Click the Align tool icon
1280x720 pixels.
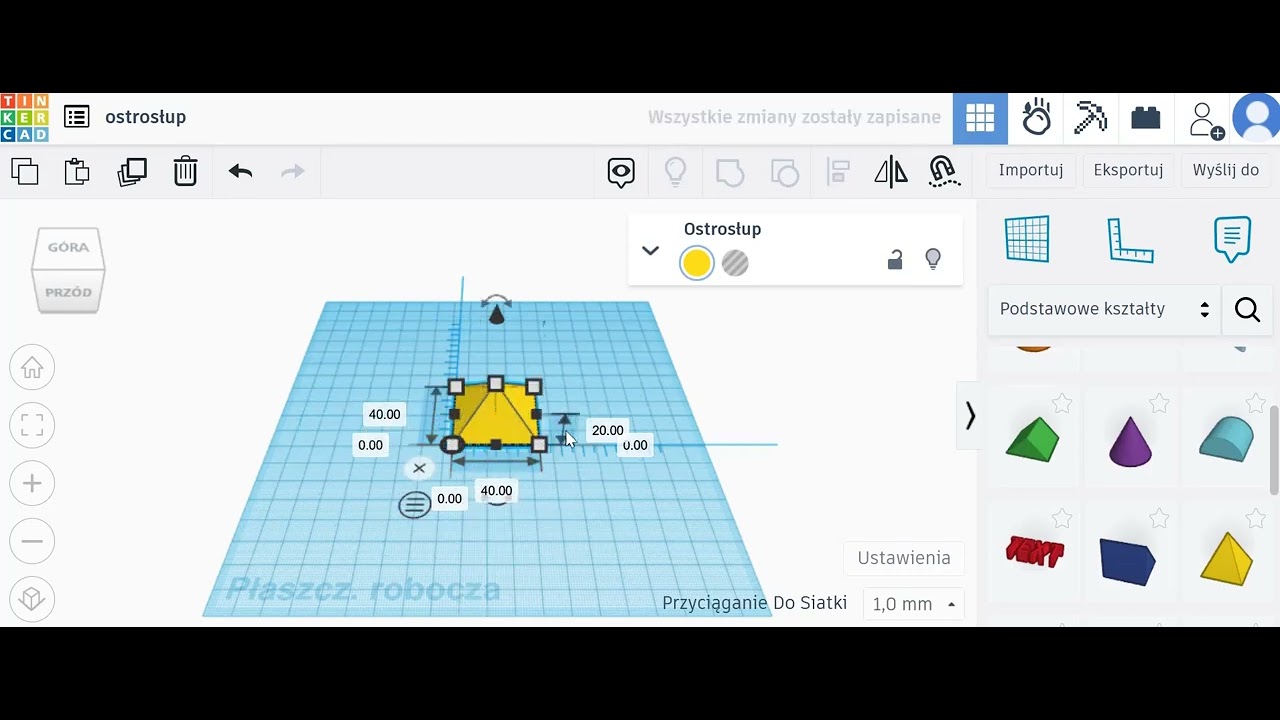click(838, 172)
